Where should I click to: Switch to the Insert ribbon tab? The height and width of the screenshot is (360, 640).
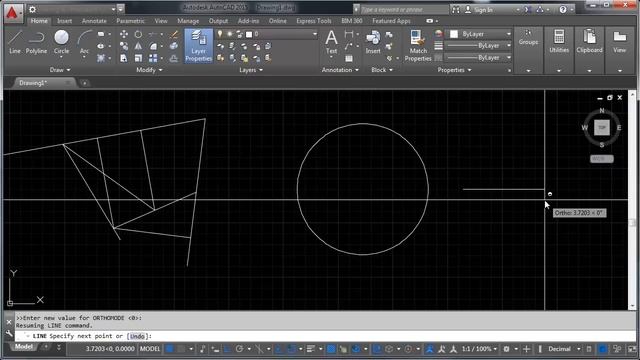tap(64, 21)
